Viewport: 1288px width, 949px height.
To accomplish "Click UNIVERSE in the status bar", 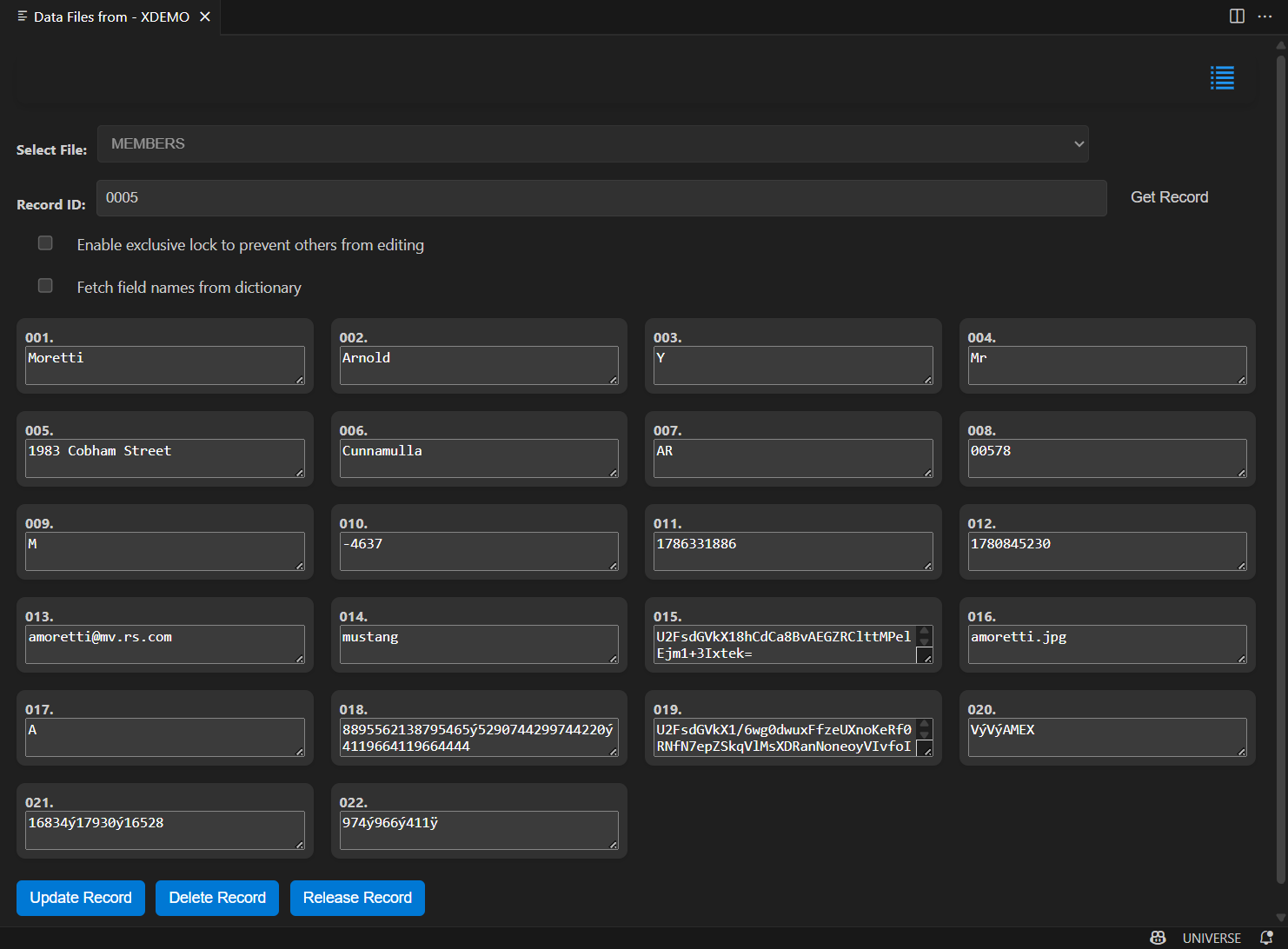I will 1211,938.
